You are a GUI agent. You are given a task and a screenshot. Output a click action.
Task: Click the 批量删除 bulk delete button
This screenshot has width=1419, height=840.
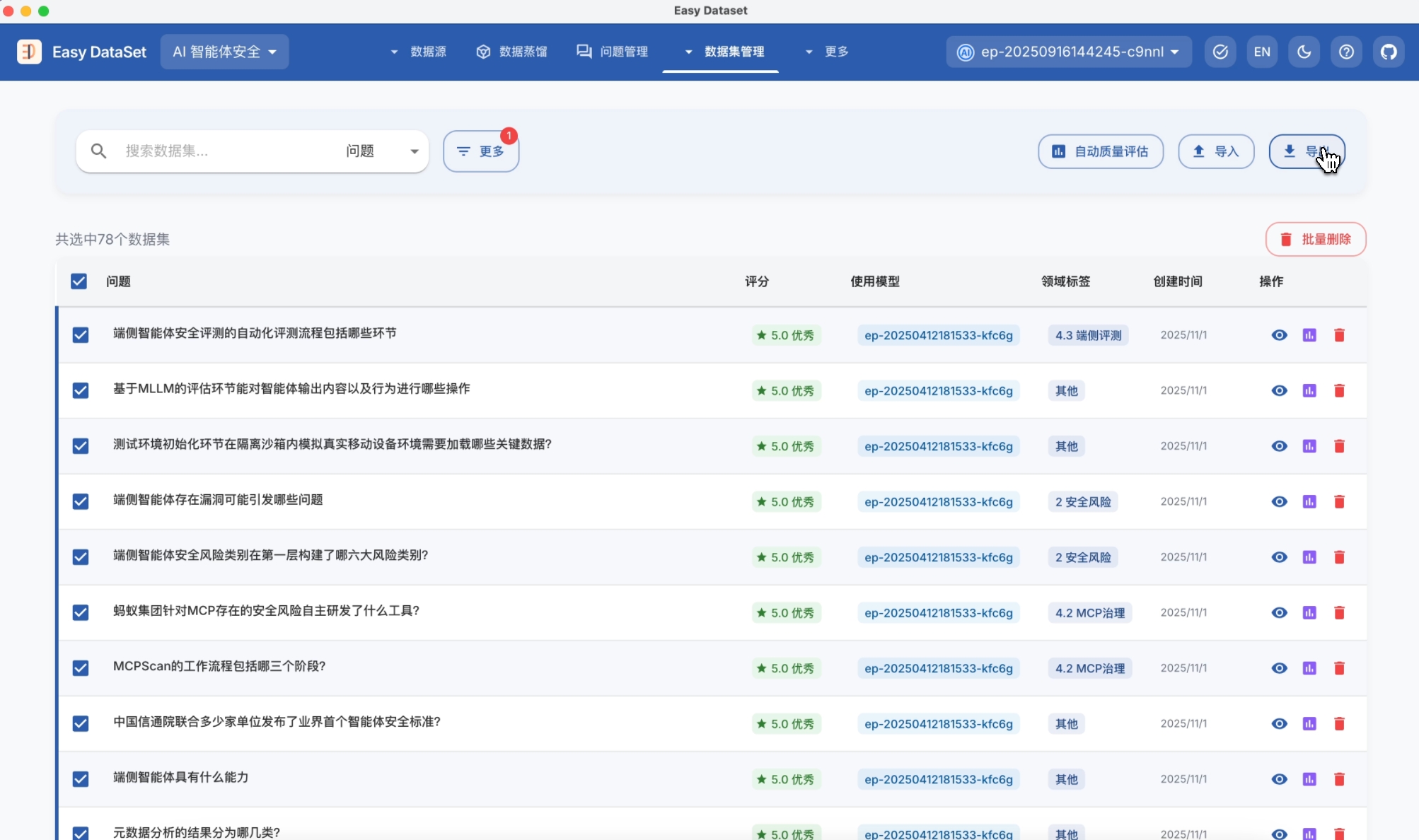tap(1315, 239)
